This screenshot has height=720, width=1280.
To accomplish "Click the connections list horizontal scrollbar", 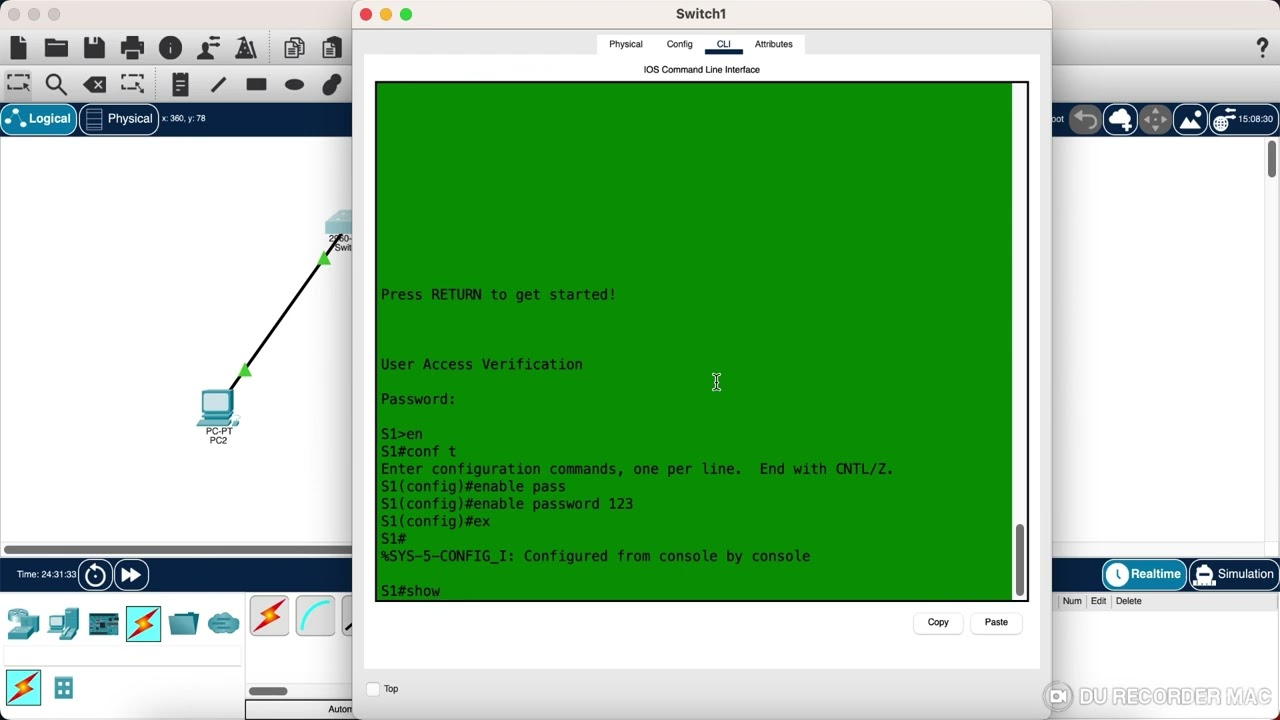I will [x=268, y=691].
